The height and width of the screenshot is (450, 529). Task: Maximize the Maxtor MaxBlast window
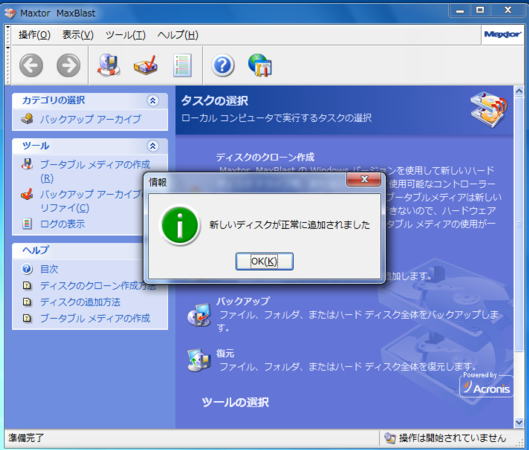point(480,10)
